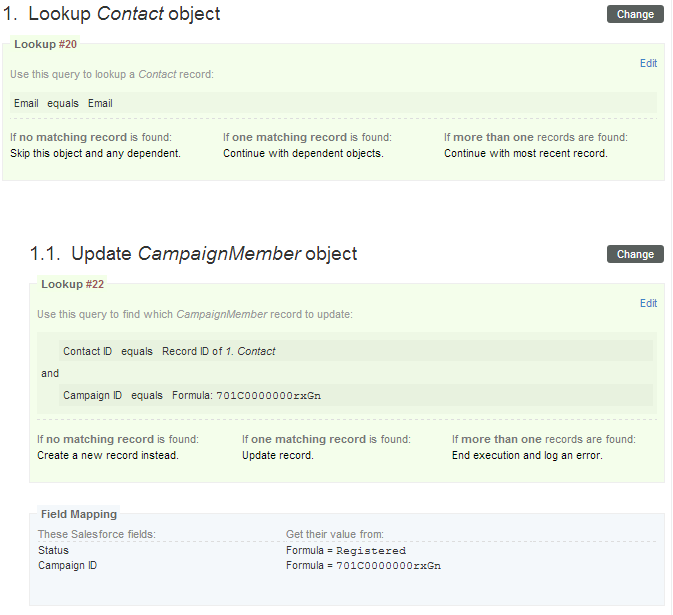673x615 pixels.
Task: Click 'Use this query to find which CampaignMember' text
Action: (195, 314)
